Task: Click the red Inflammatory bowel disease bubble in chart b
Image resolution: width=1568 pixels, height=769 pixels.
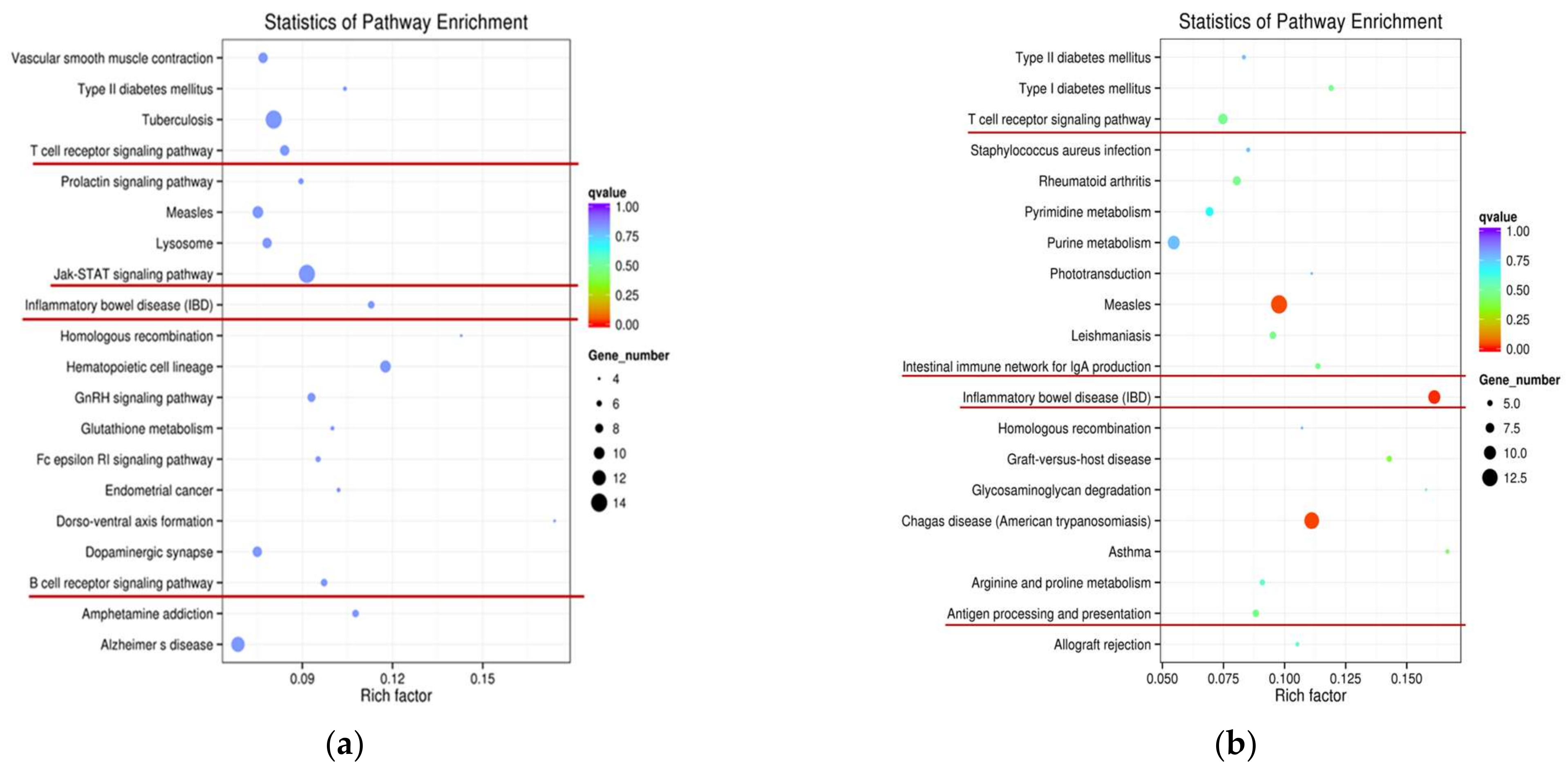Action: 1434,397
